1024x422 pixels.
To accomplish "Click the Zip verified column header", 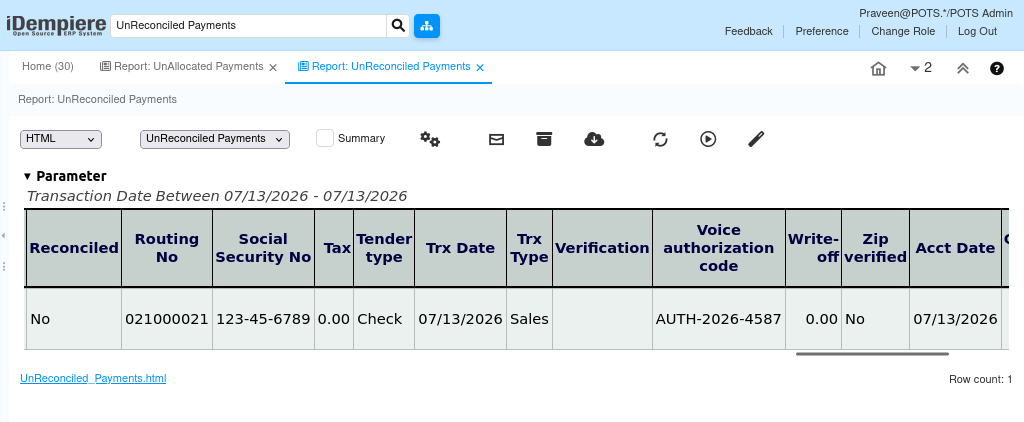I will click(x=875, y=248).
